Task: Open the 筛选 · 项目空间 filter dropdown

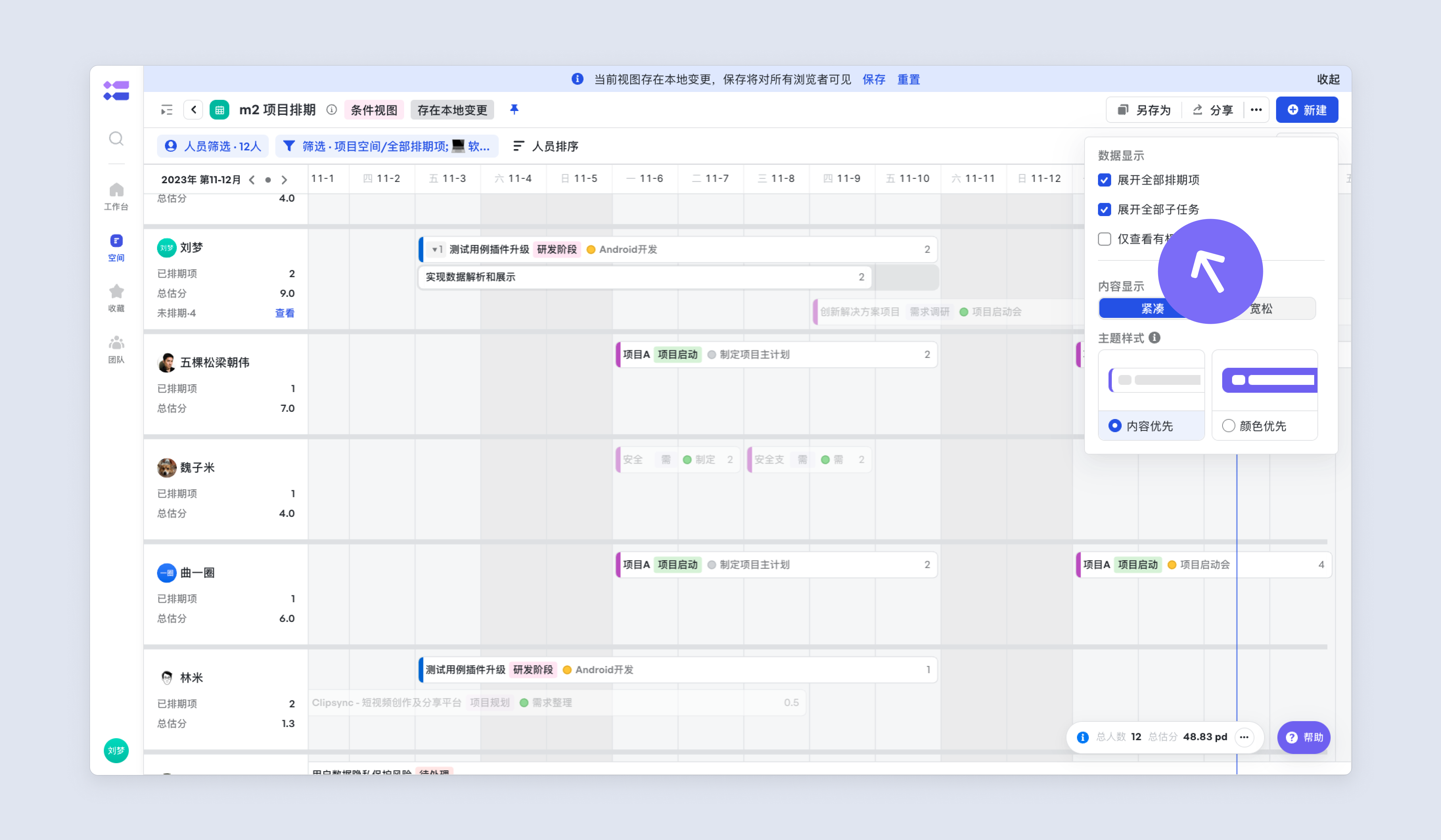Action: pos(387,146)
